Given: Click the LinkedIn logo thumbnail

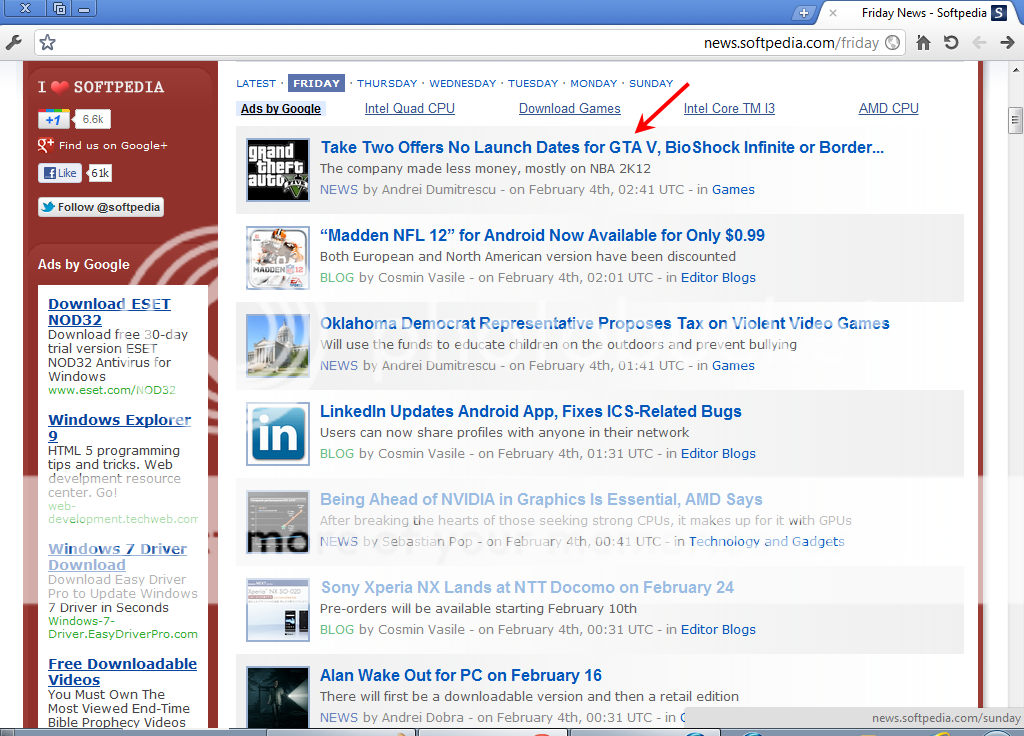Looking at the screenshot, I should pyautogui.click(x=278, y=434).
